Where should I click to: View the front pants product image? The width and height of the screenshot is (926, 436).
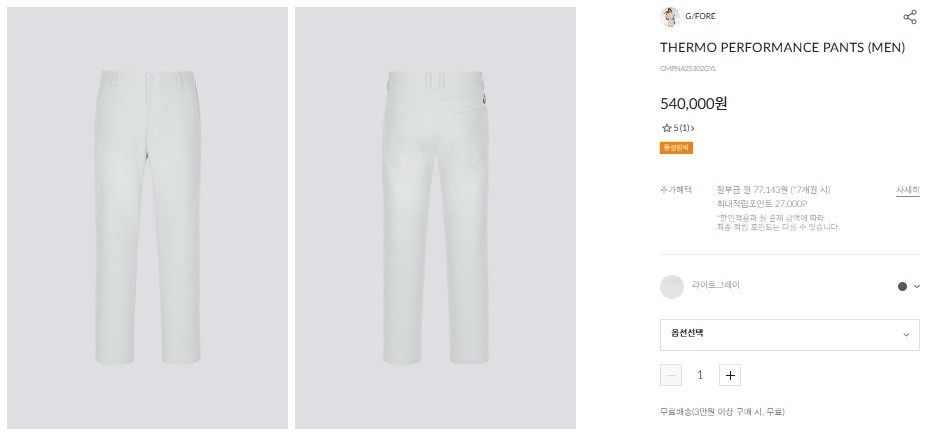[147, 217]
